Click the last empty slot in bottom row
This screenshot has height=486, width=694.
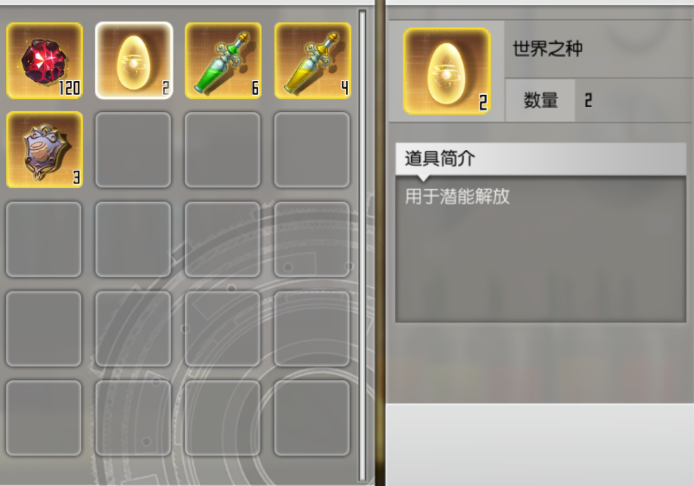click(312, 418)
